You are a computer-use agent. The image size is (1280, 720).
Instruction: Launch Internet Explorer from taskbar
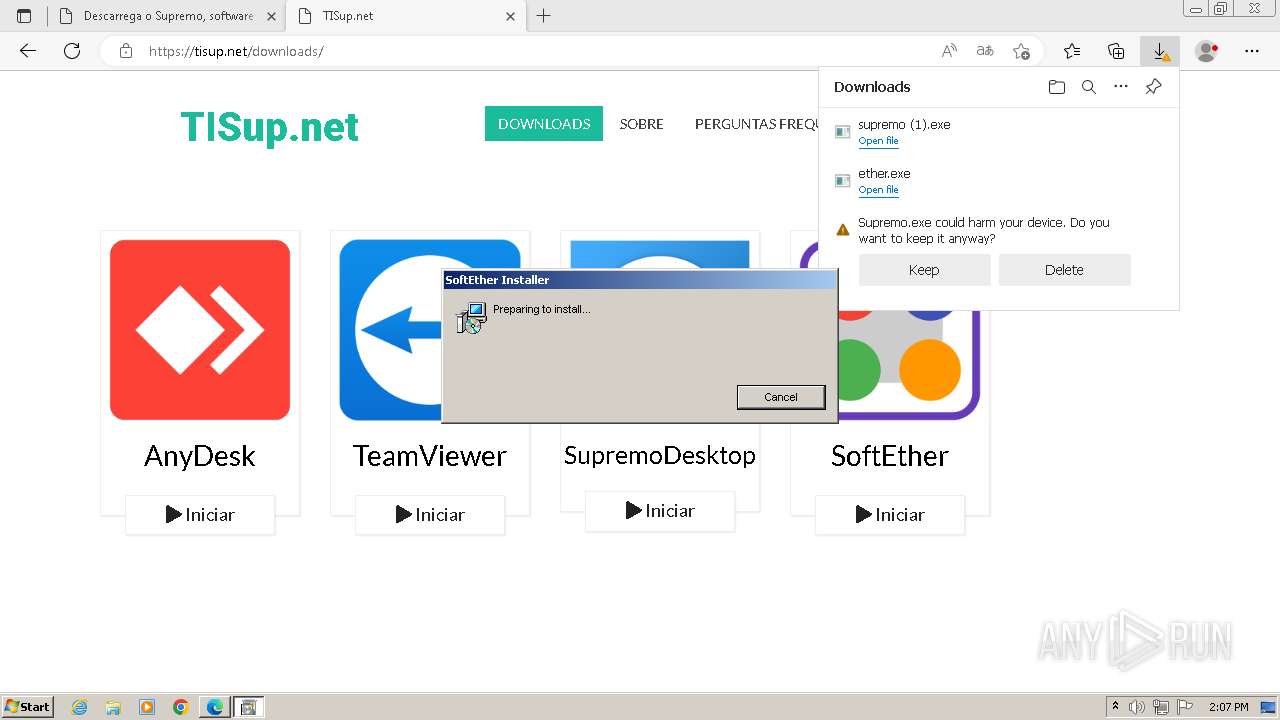pyautogui.click(x=80, y=707)
